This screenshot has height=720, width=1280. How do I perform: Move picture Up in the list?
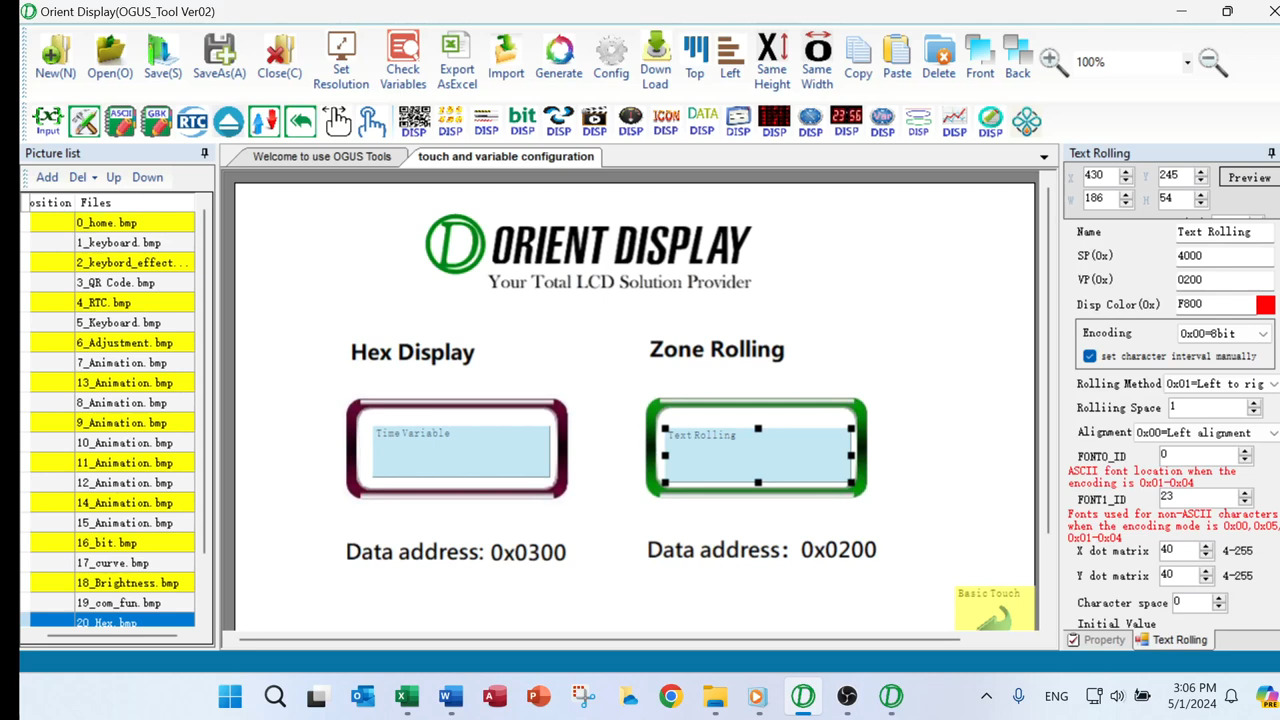[114, 177]
